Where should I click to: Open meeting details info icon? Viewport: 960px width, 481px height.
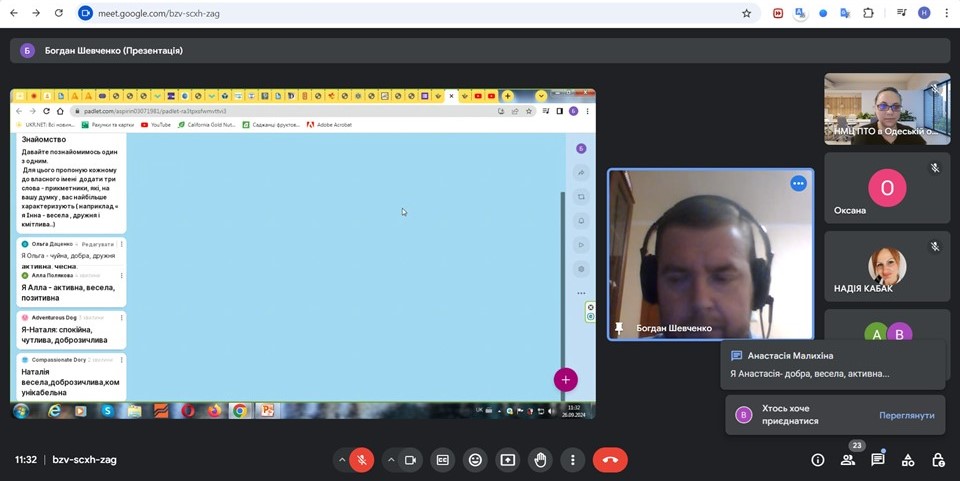tap(818, 460)
